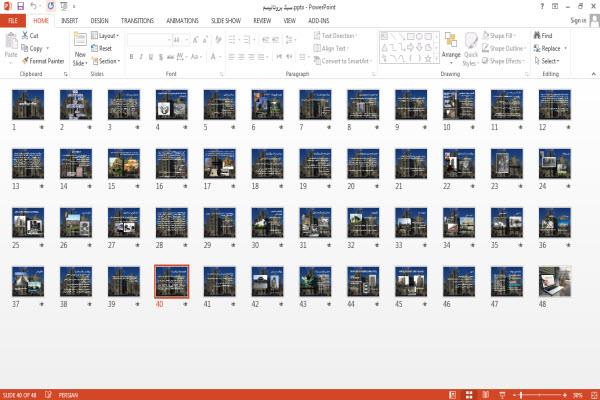Open the Select dropdown in Editing group

coord(547,61)
